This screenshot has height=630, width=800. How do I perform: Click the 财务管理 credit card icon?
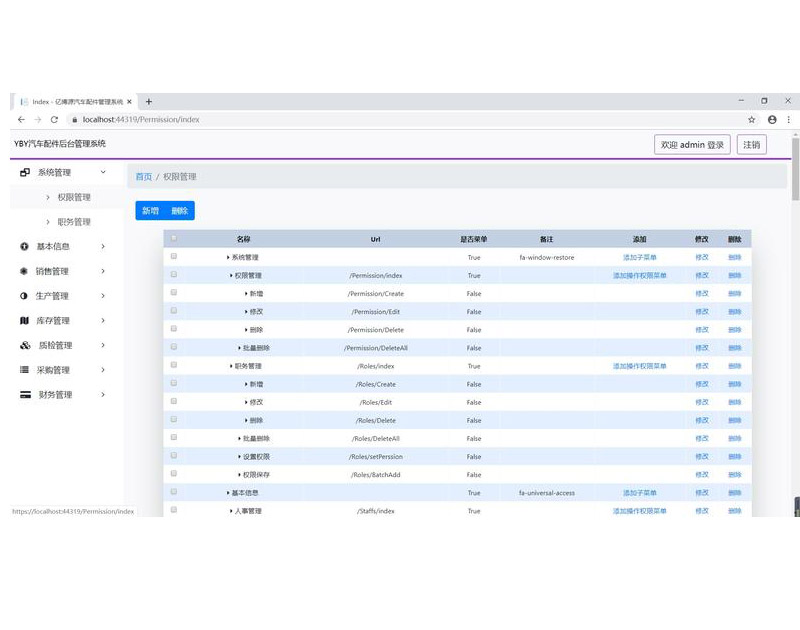click(24, 395)
